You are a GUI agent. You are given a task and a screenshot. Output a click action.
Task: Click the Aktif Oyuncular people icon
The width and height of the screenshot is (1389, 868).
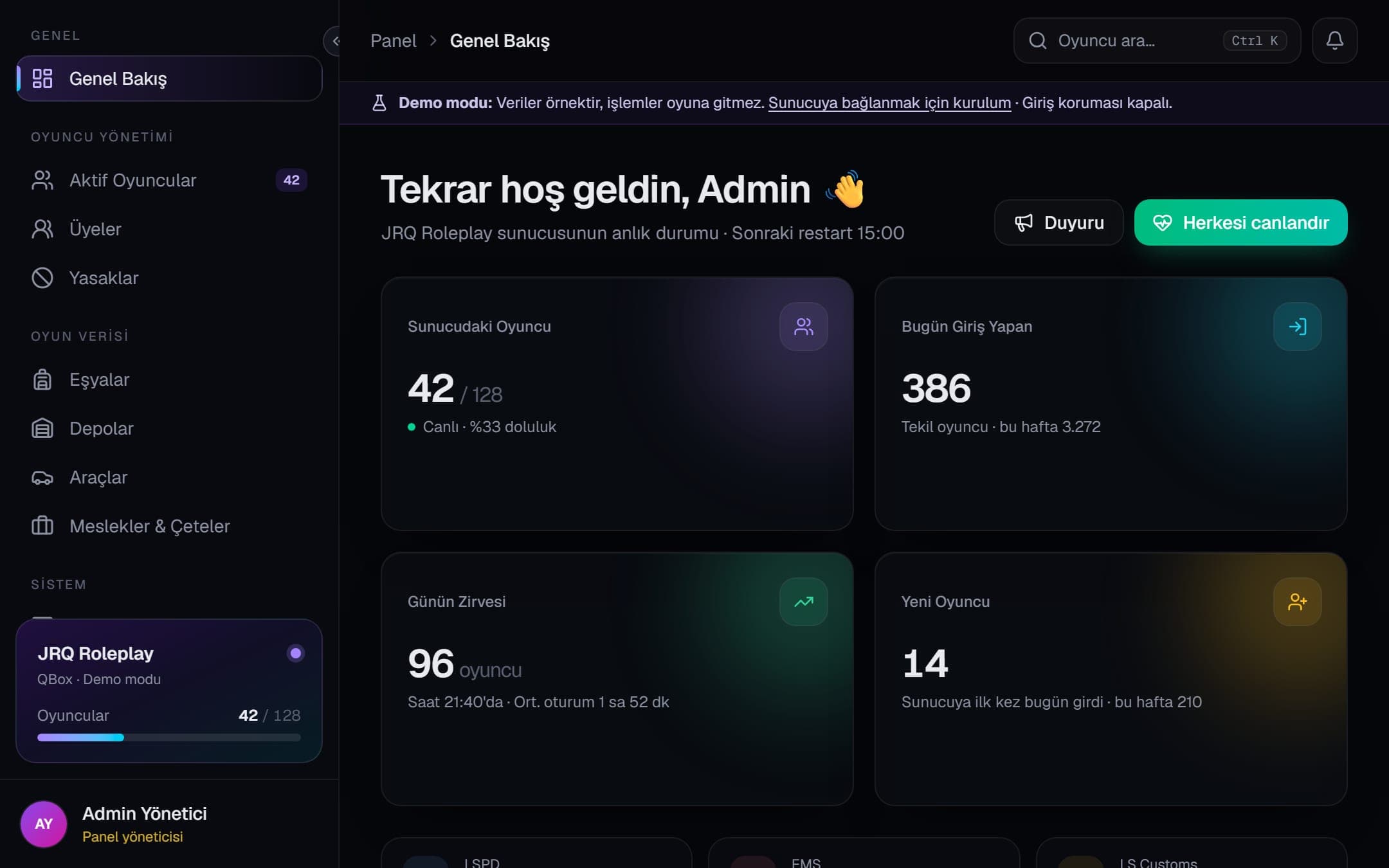(42, 180)
